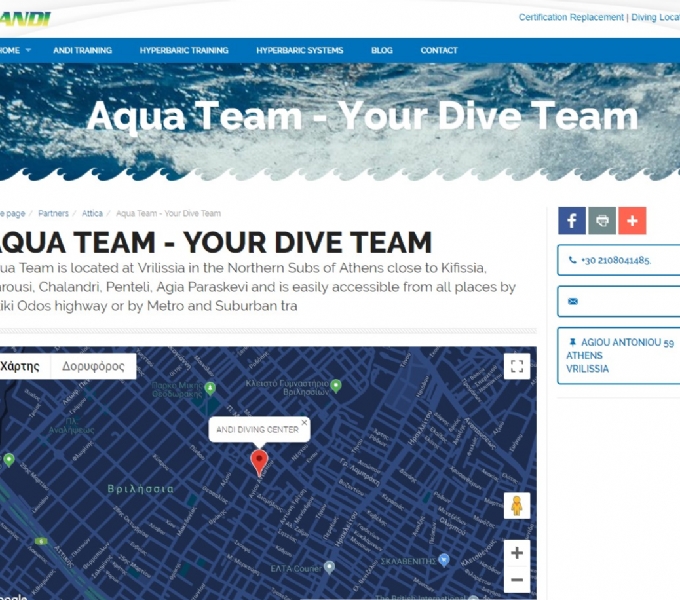Image resolution: width=680 pixels, height=600 pixels.
Task: Switch map to Δορυφόρος satellite view
Action: [x=93, y=366]
